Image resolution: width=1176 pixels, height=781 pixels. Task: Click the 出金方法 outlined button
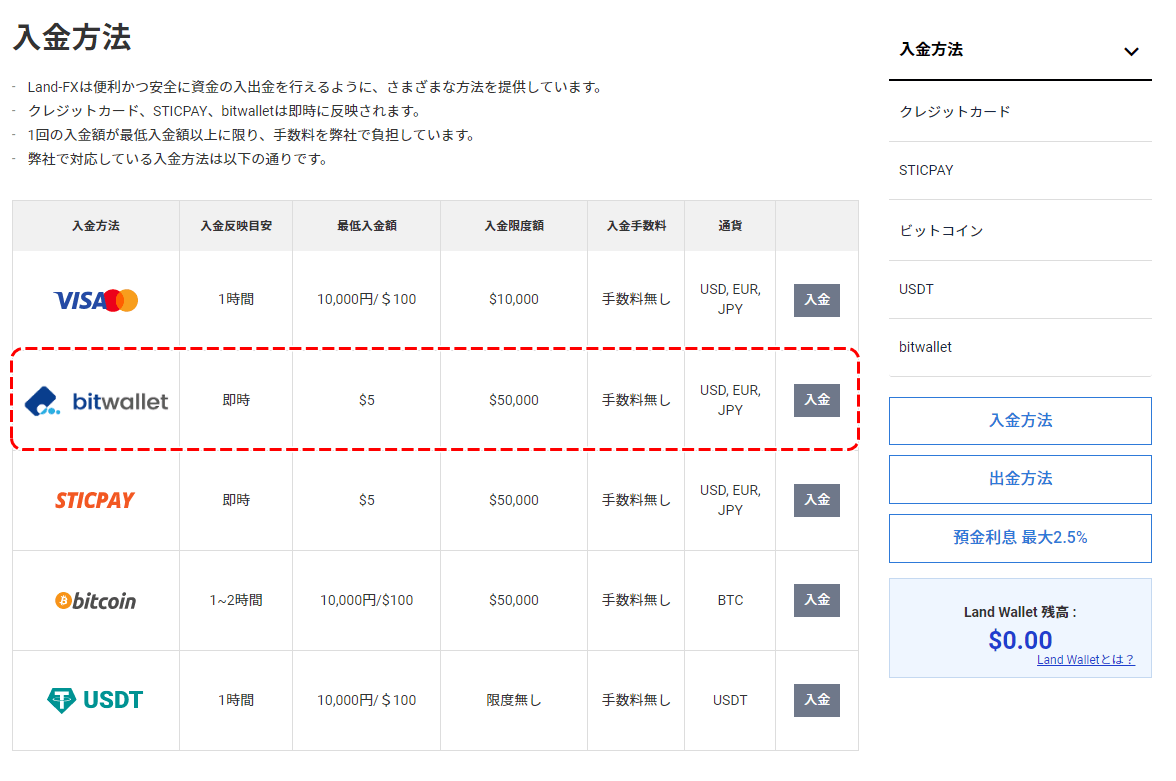(x=1020, y=479)
